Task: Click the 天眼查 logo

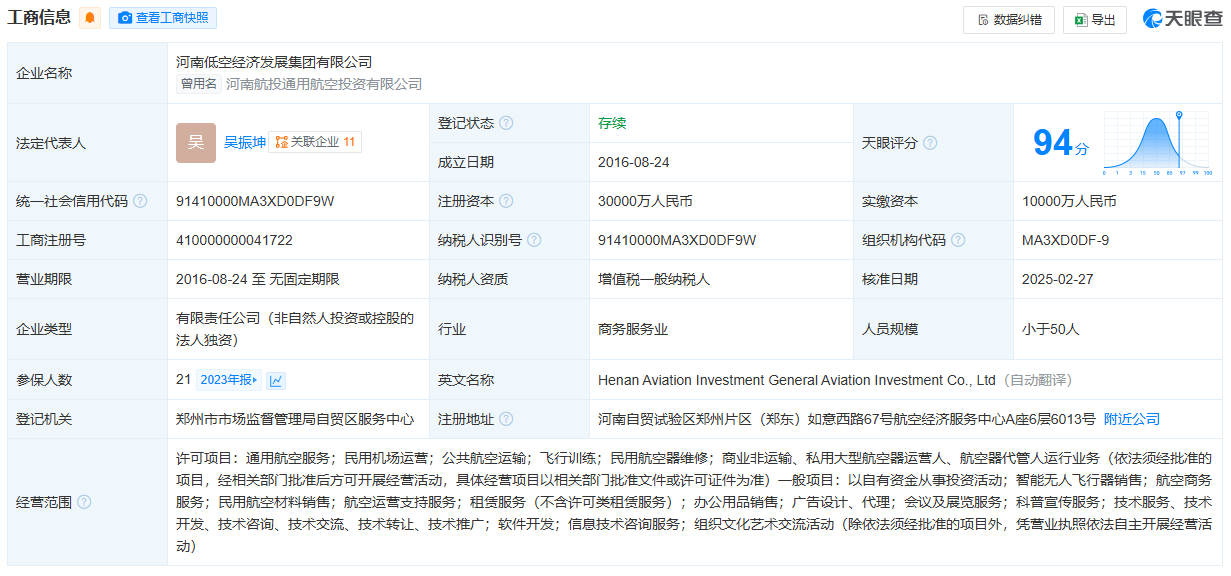Action: click(x=1182, y=18)
